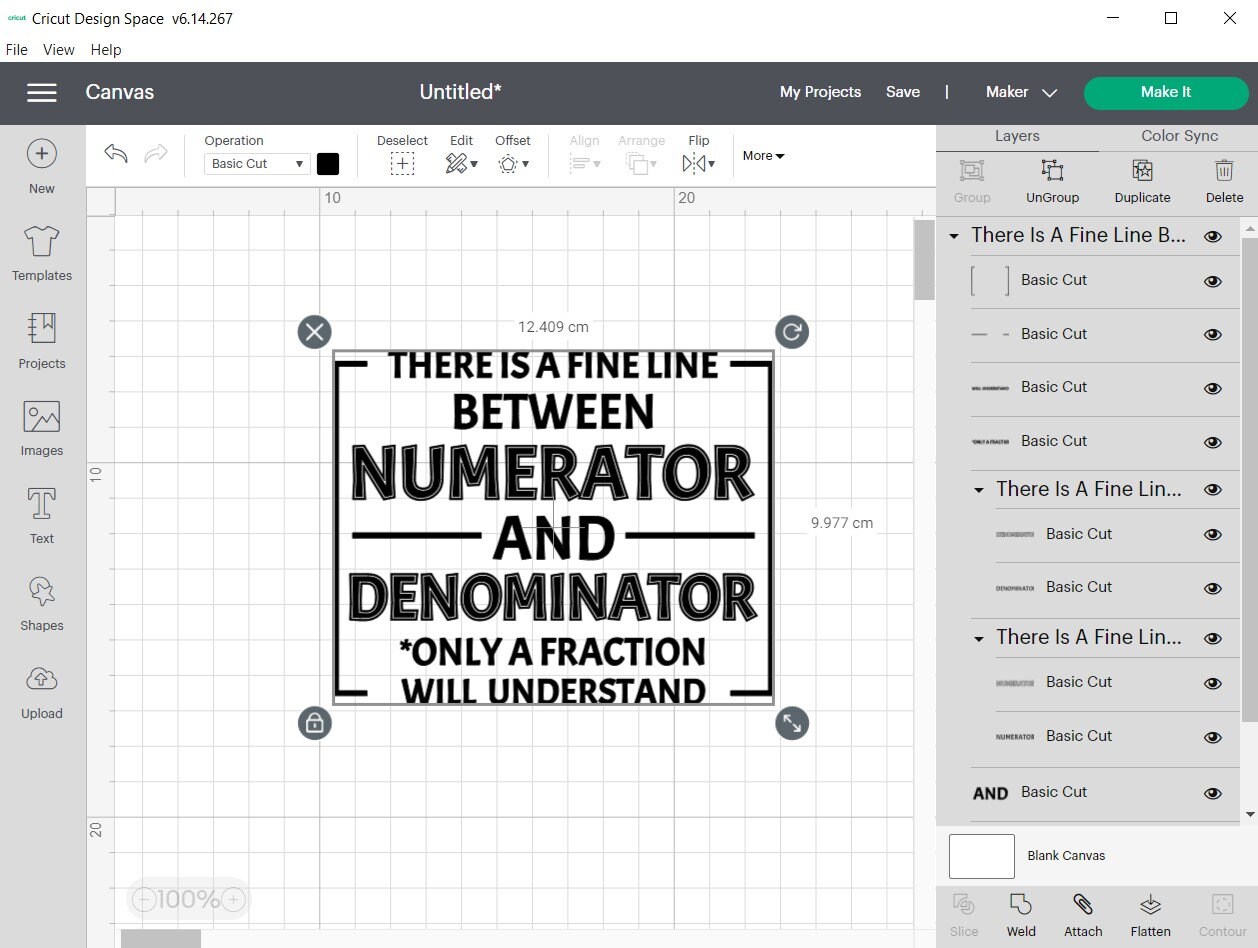Toggle visibility of the AND Basic Cut layer
1258x948 pixels.
[1212, 793]
